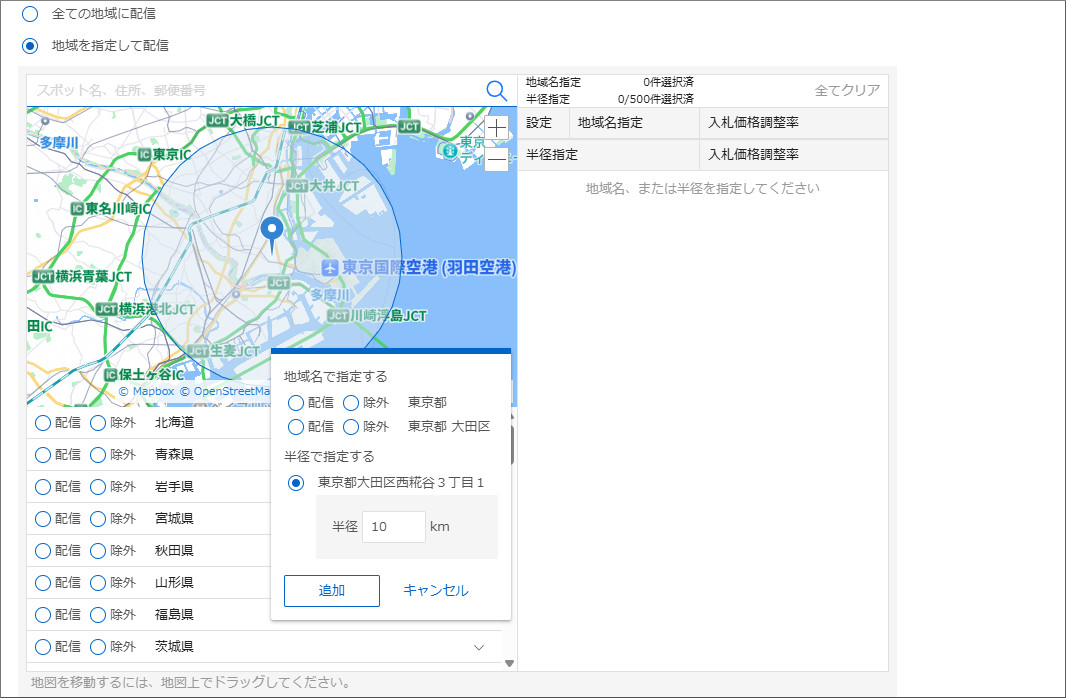Image resolution: width=1066 pixels, height=698 pixels.
Task: Choose 除外 for 北海道
Action: point(98,423)
